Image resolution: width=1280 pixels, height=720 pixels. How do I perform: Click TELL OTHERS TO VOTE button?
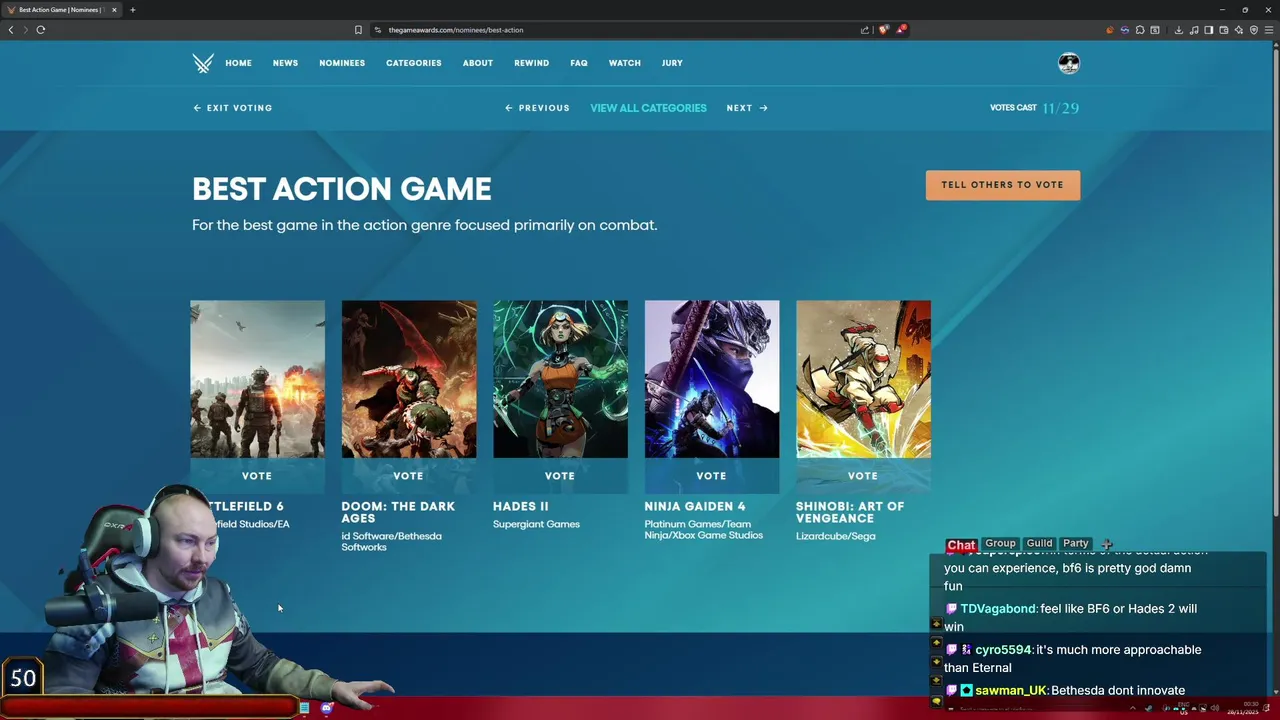tap(1003, 185)
